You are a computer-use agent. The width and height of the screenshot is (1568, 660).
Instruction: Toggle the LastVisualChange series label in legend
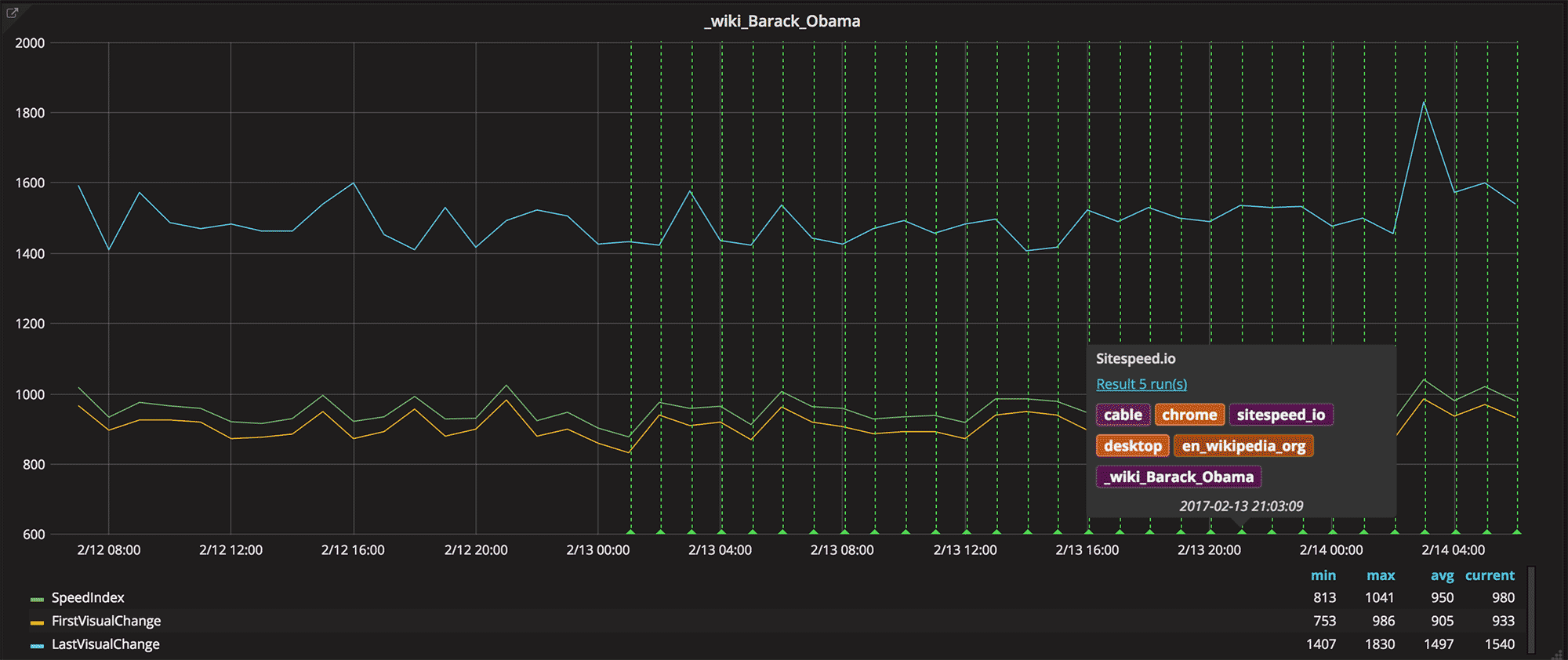click(105, 644)
